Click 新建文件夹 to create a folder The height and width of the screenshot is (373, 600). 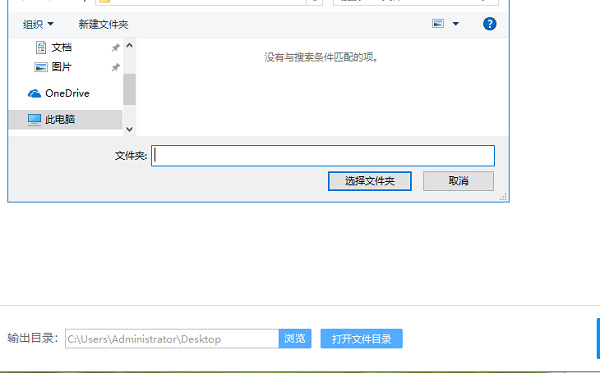(103, 24)
